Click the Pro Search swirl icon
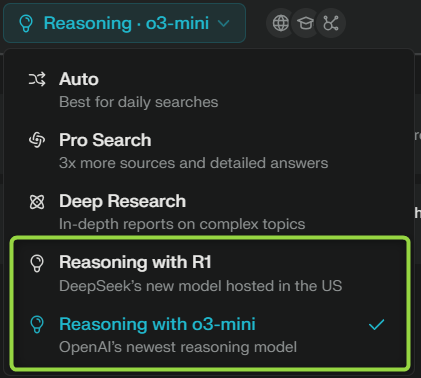Screen dimensions: 421x378 tap(37, 140)
